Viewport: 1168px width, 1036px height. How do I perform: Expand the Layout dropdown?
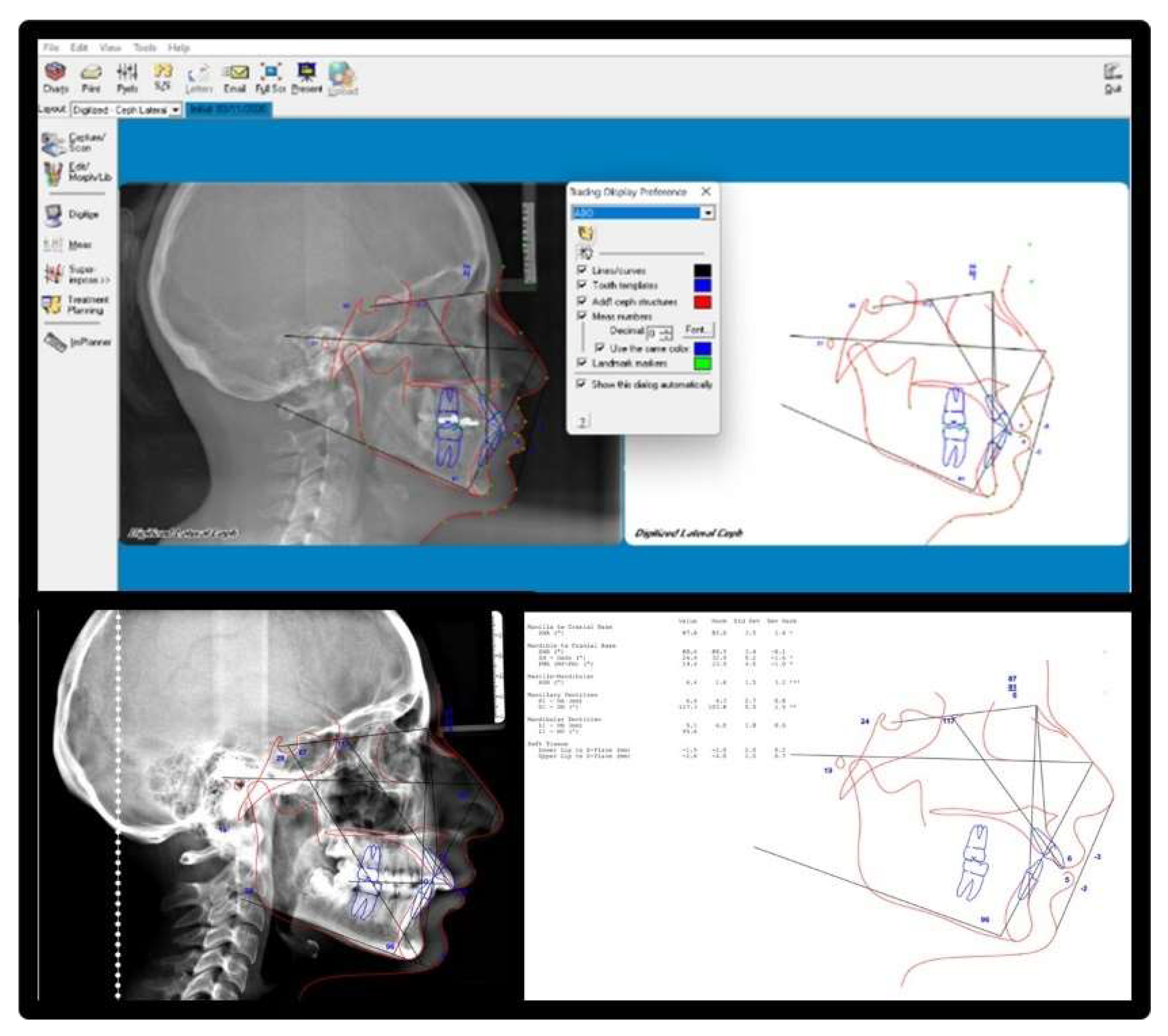175,110
